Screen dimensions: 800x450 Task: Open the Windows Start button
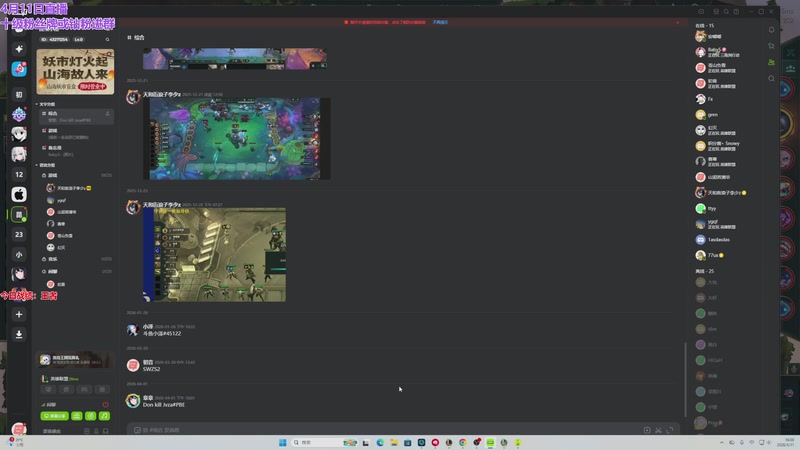tap(282, 442)
